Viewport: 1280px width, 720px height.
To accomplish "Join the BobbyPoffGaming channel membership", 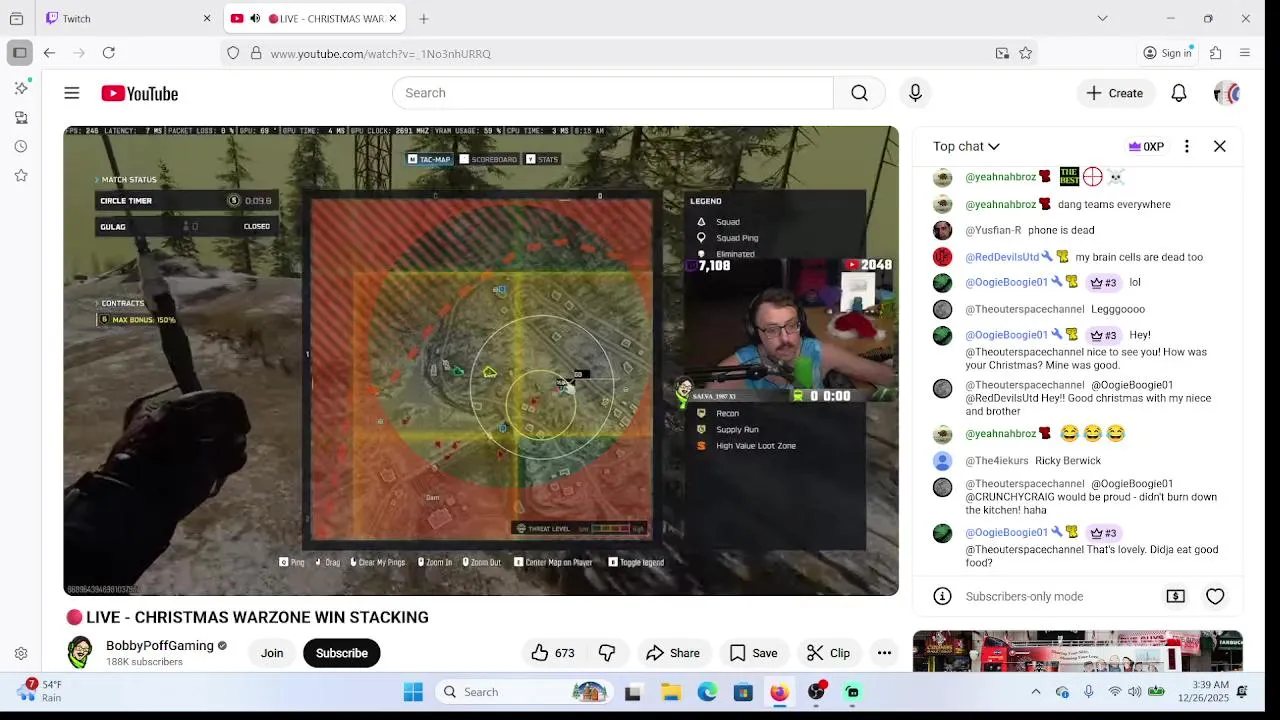I will point(272,653).
